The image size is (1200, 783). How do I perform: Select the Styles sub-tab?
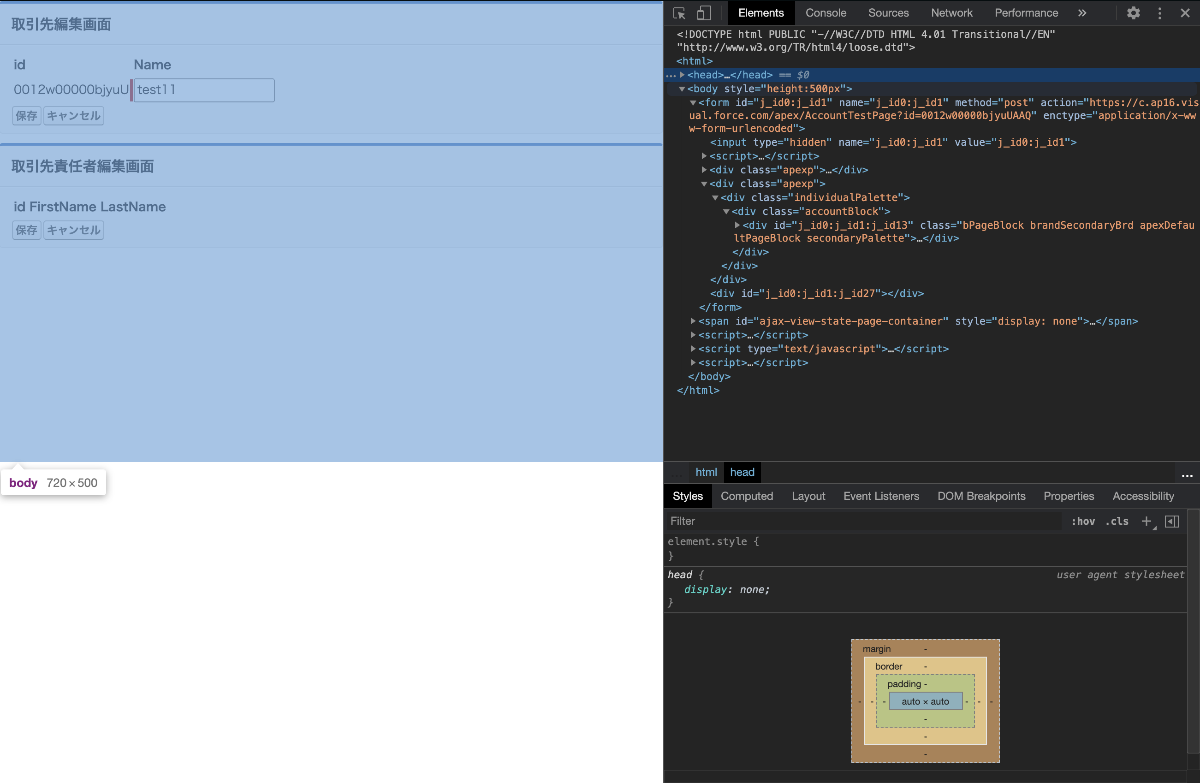(688, 496)
